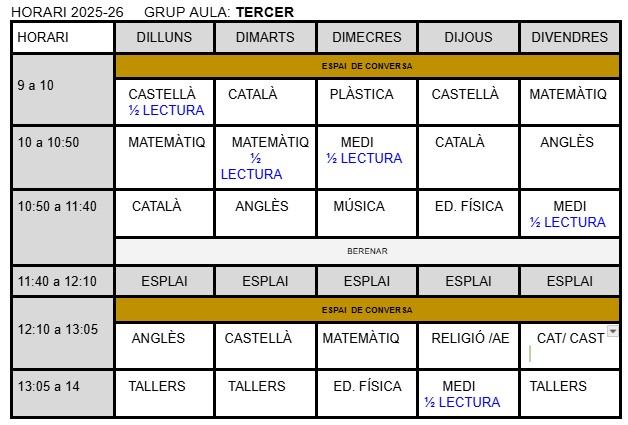Select the PLÀSTICA cell
The width and height of the screenshot is (628, 425).
coord(361,95)
